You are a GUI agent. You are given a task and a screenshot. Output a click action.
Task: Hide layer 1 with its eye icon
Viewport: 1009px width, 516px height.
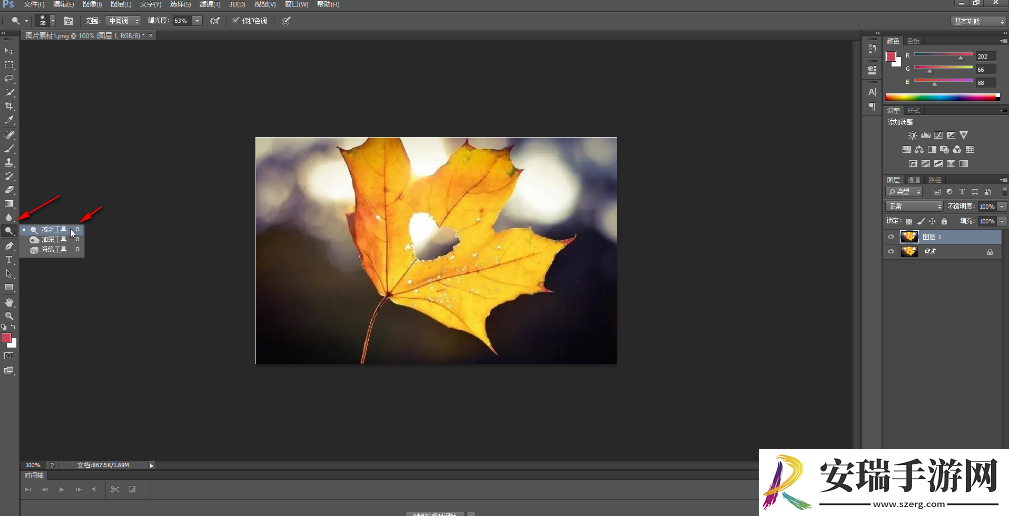coord(891,237)
